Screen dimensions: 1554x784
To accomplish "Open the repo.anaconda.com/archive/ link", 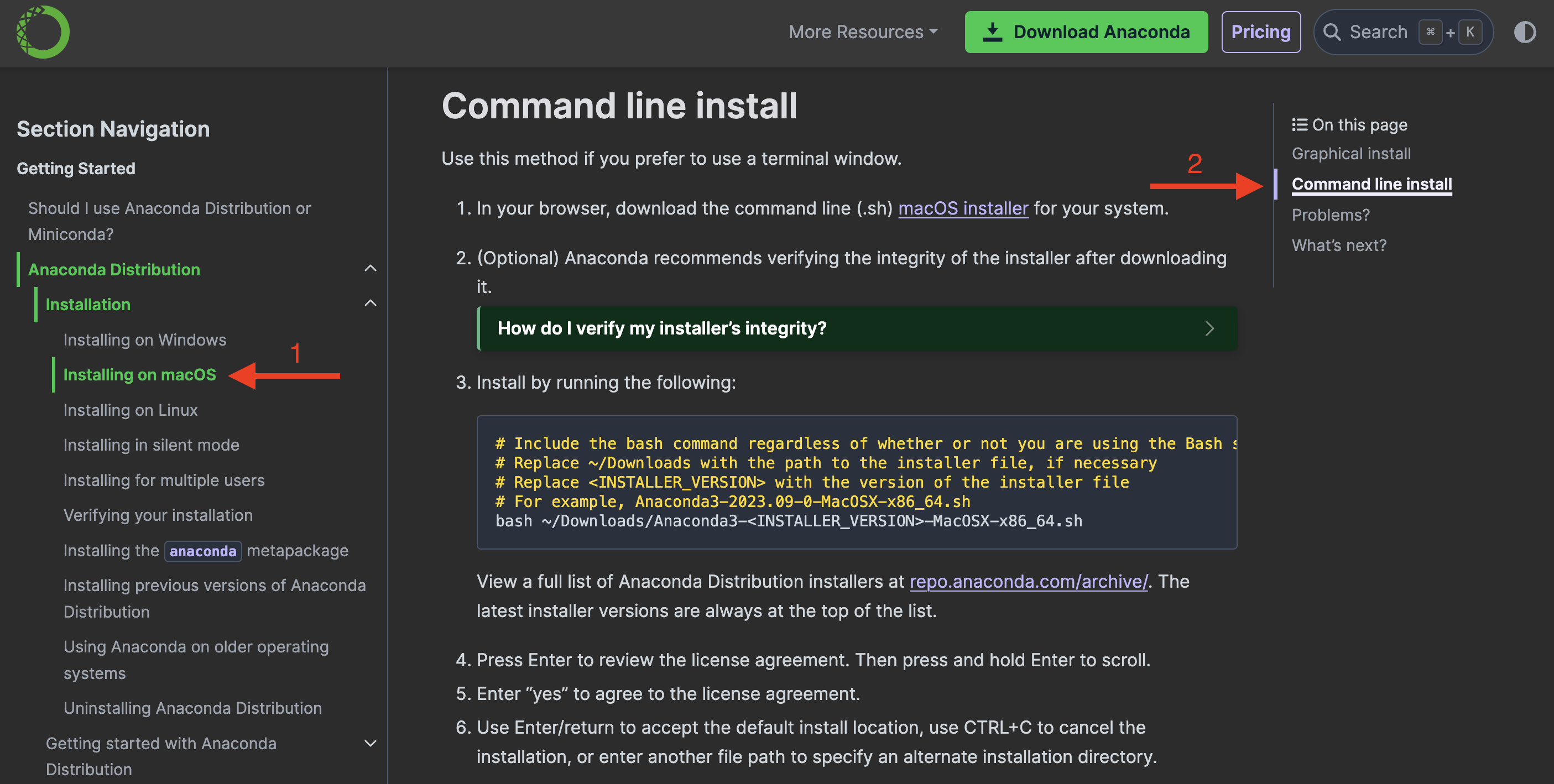I will coord(1028,582).
